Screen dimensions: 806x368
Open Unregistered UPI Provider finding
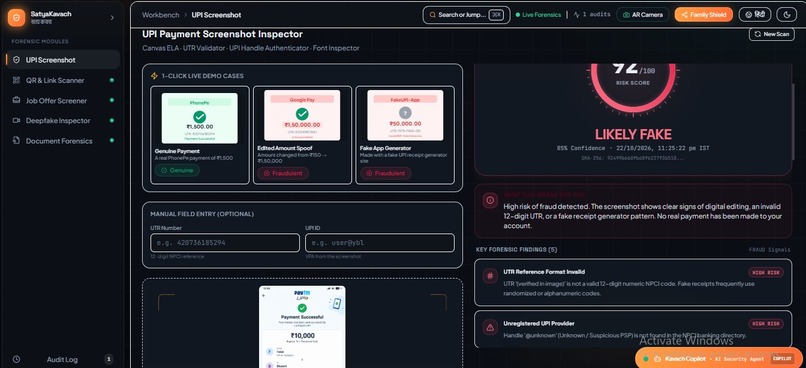(633, 329)
